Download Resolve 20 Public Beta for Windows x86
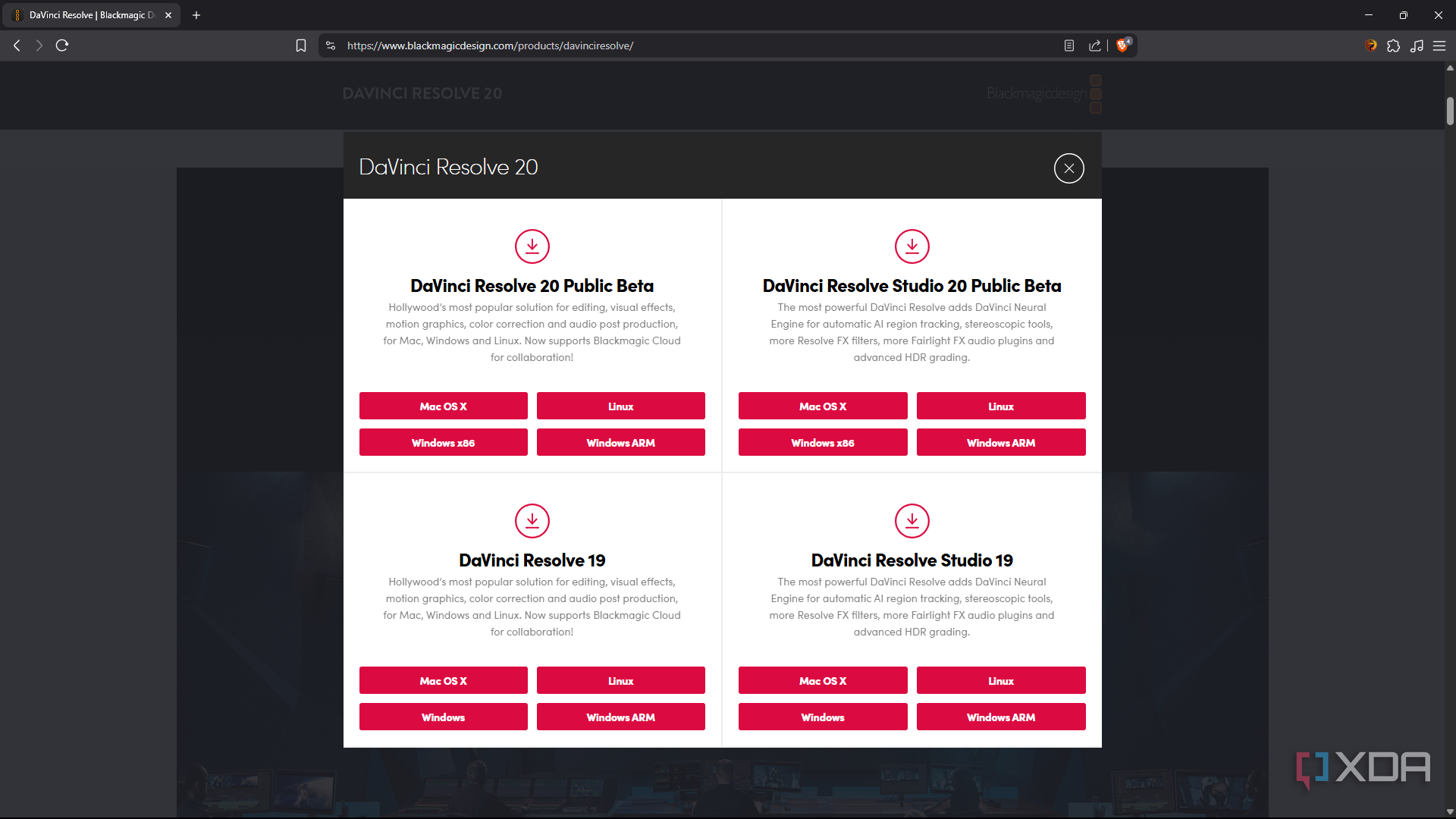Screen dimensions: 1456x819 click(x=444, y=442)
